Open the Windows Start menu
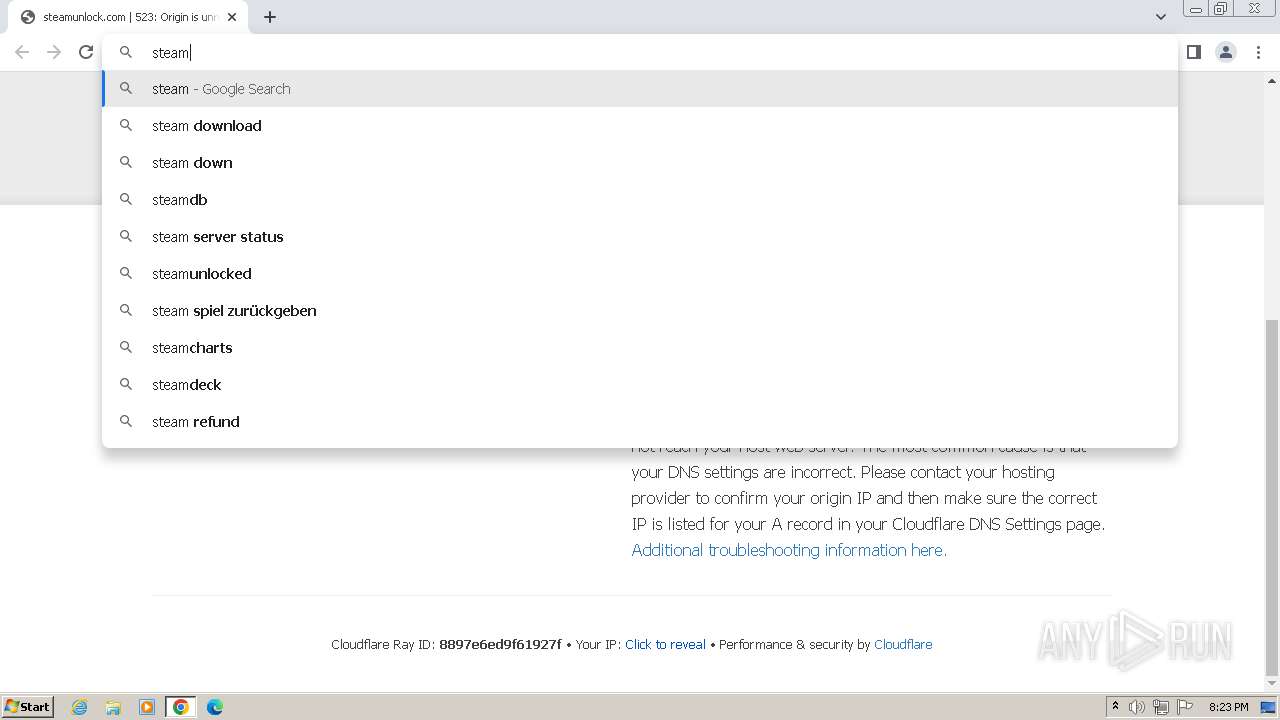This screenshot has width=1280, height=720. coord(27,707)
